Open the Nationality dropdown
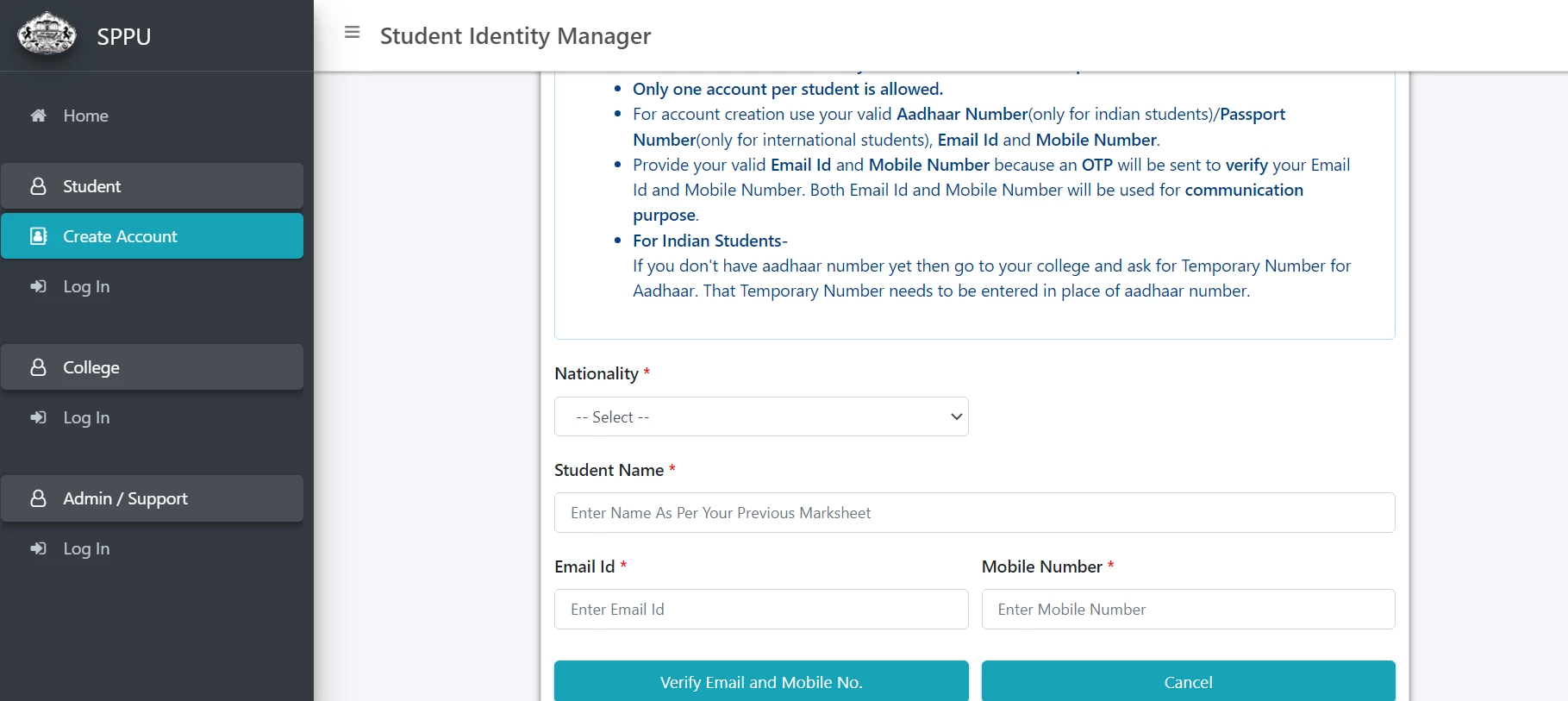 click(761, 416)
